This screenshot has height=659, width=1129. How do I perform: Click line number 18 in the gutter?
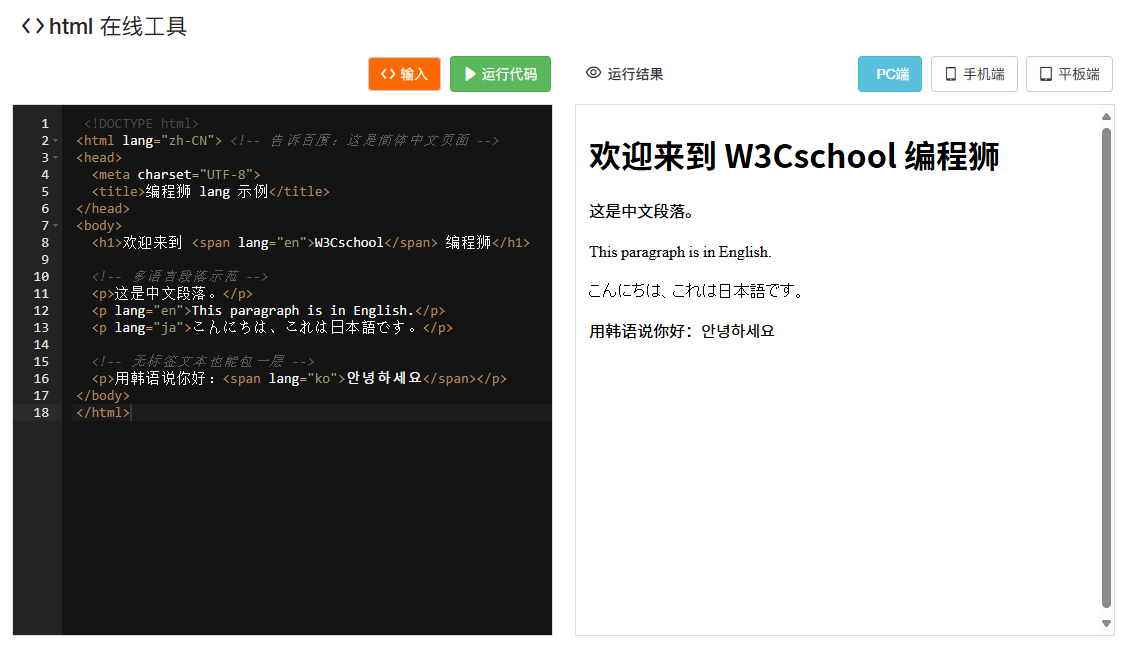click(x=41, y=413)
